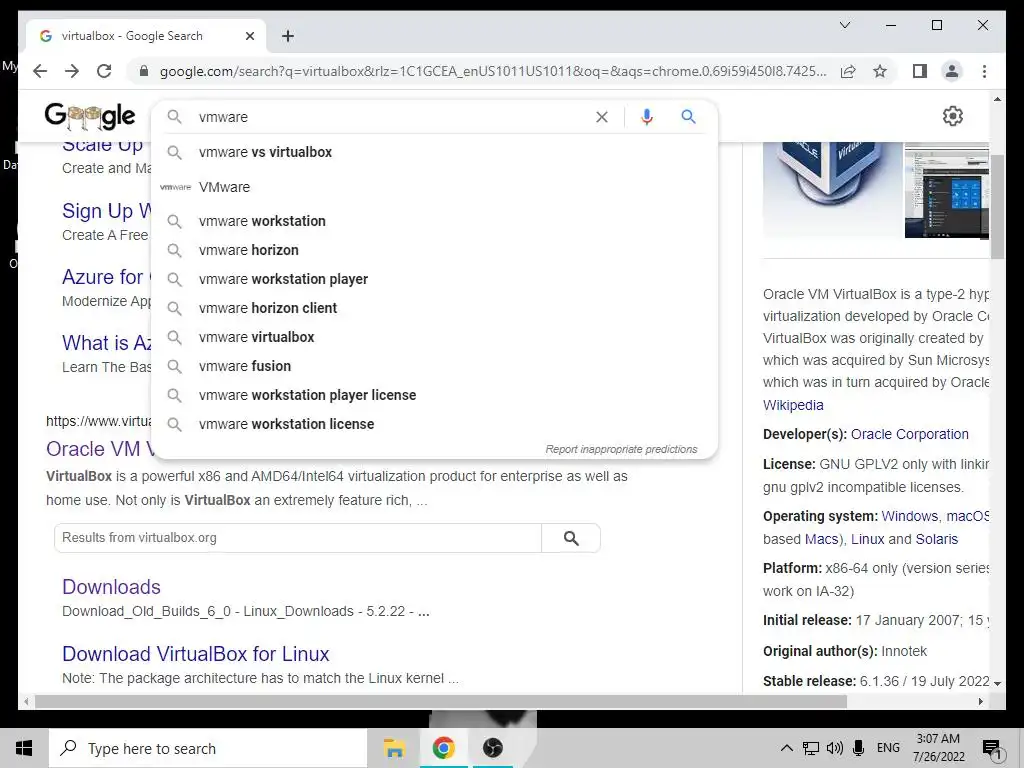Click the microphone tray icon
Screen dimensions: 1024x768
click(859, 748)
